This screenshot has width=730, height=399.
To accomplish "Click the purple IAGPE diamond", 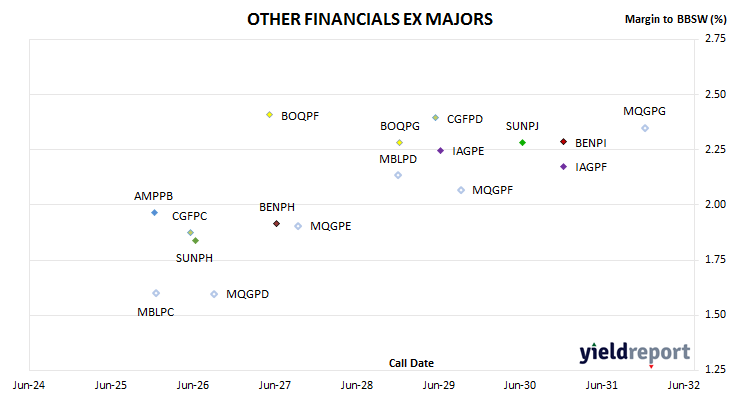I will (x=440, y=150).
